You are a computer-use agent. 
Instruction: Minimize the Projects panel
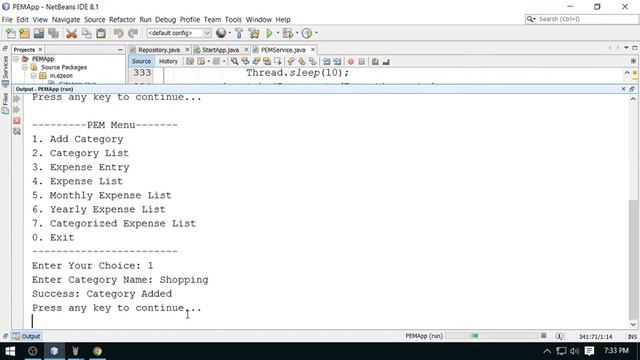(x=120, y=49)
